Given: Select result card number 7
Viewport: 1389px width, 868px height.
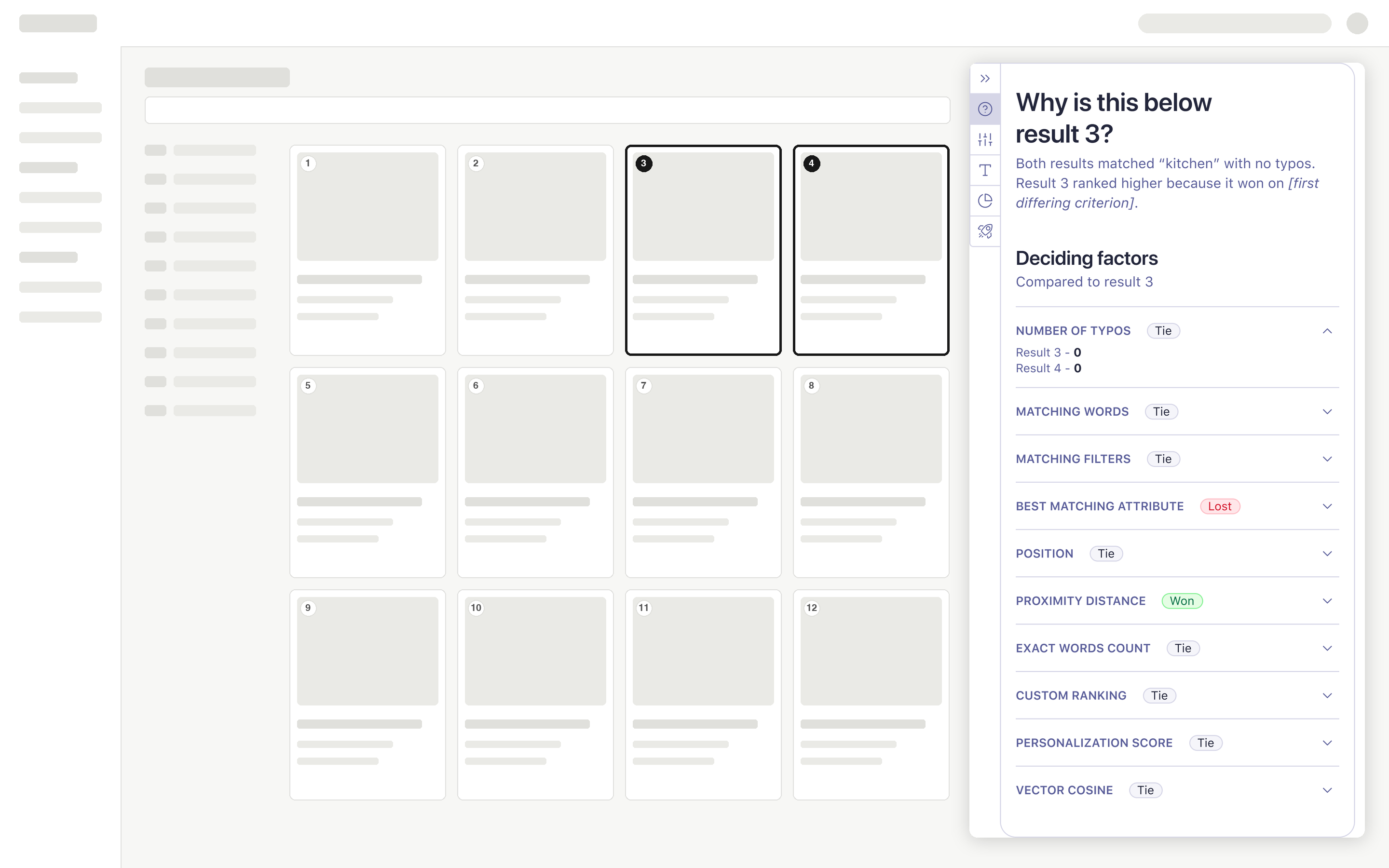Looking at the screenshot, I should coord(703,473).
